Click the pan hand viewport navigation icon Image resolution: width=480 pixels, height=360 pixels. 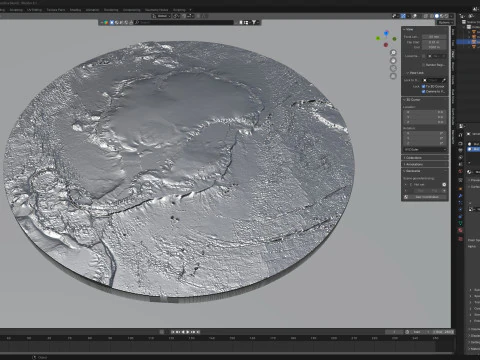(x=393, y=60)
